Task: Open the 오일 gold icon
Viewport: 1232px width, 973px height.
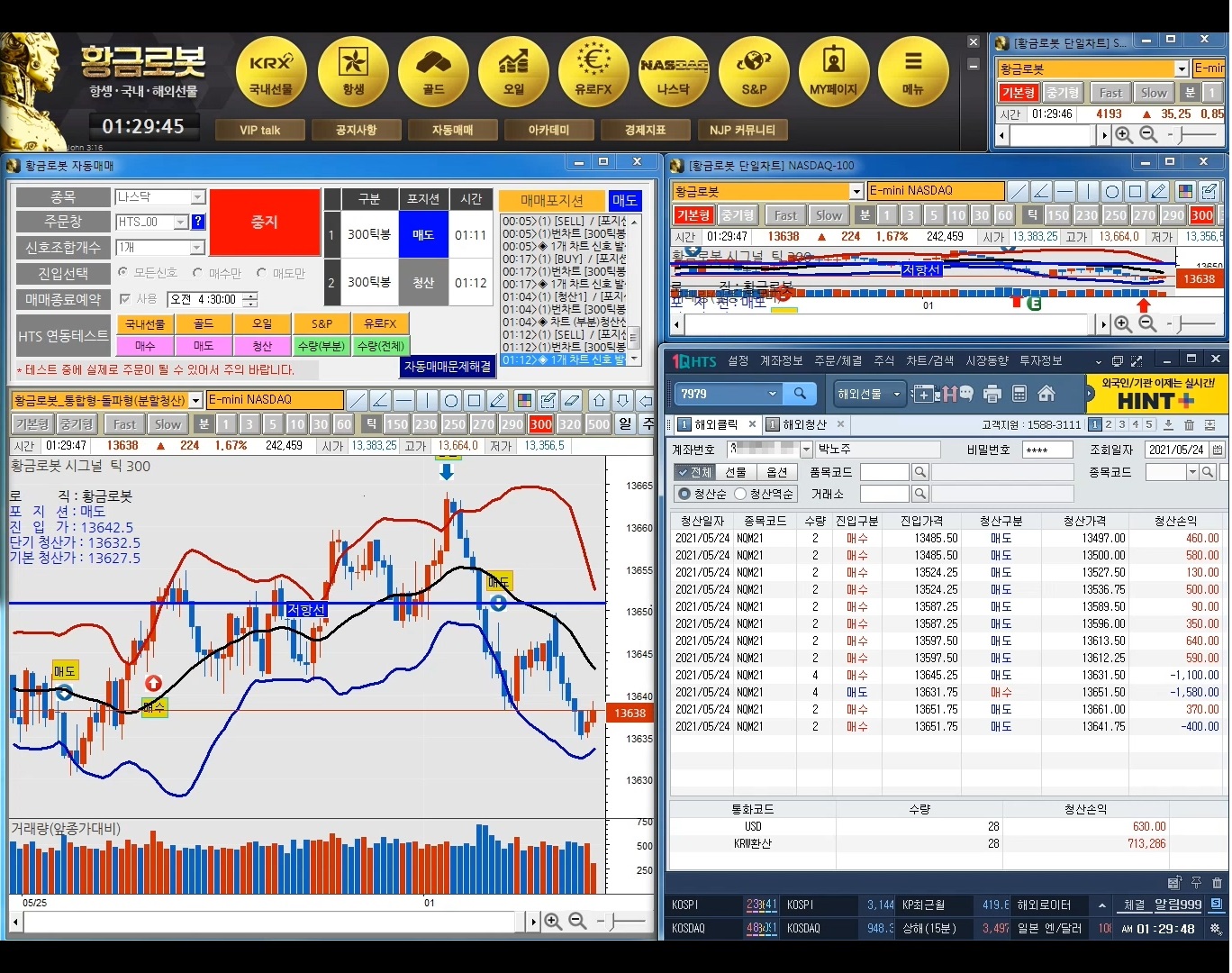Action: [513, 73]
